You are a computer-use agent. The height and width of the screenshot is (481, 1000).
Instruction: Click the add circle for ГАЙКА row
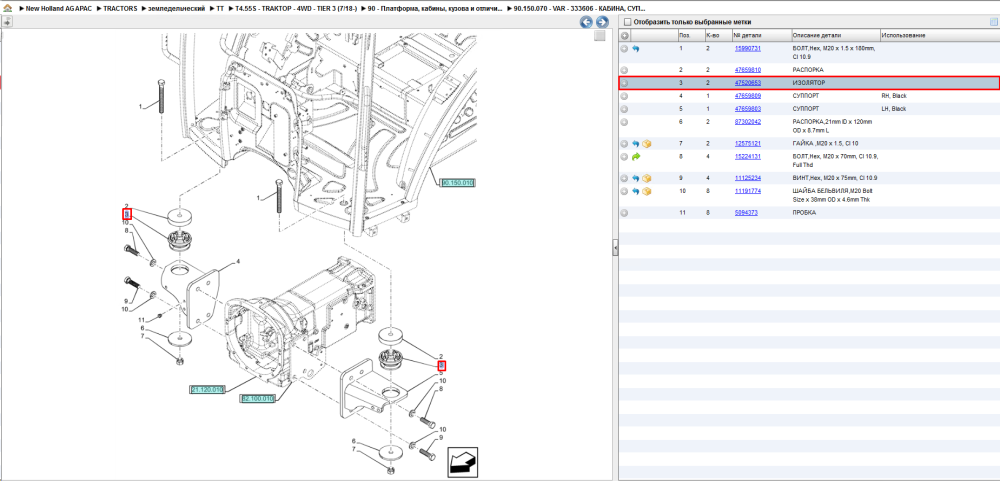point(625,144)
